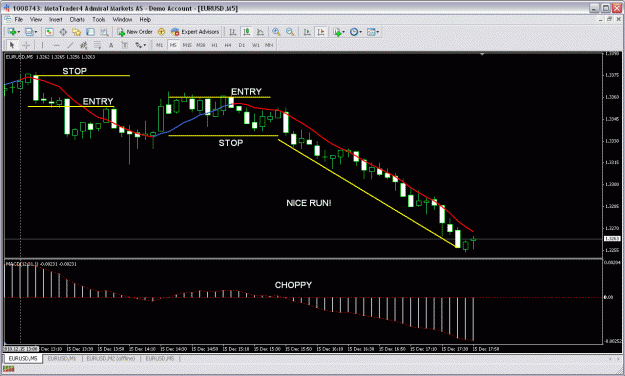This screenshot has height=376, width=625.
Task: Switch chart to candlesticks type
Action: (246, 32)
